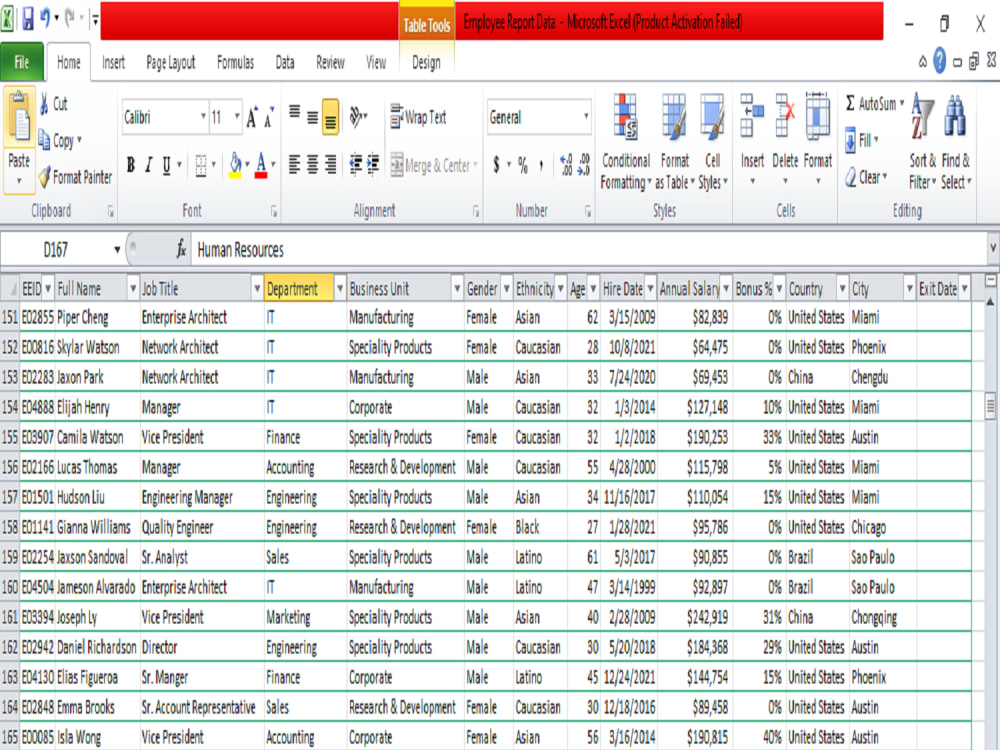Switch to the Formulas tab

tap(235, 62)
